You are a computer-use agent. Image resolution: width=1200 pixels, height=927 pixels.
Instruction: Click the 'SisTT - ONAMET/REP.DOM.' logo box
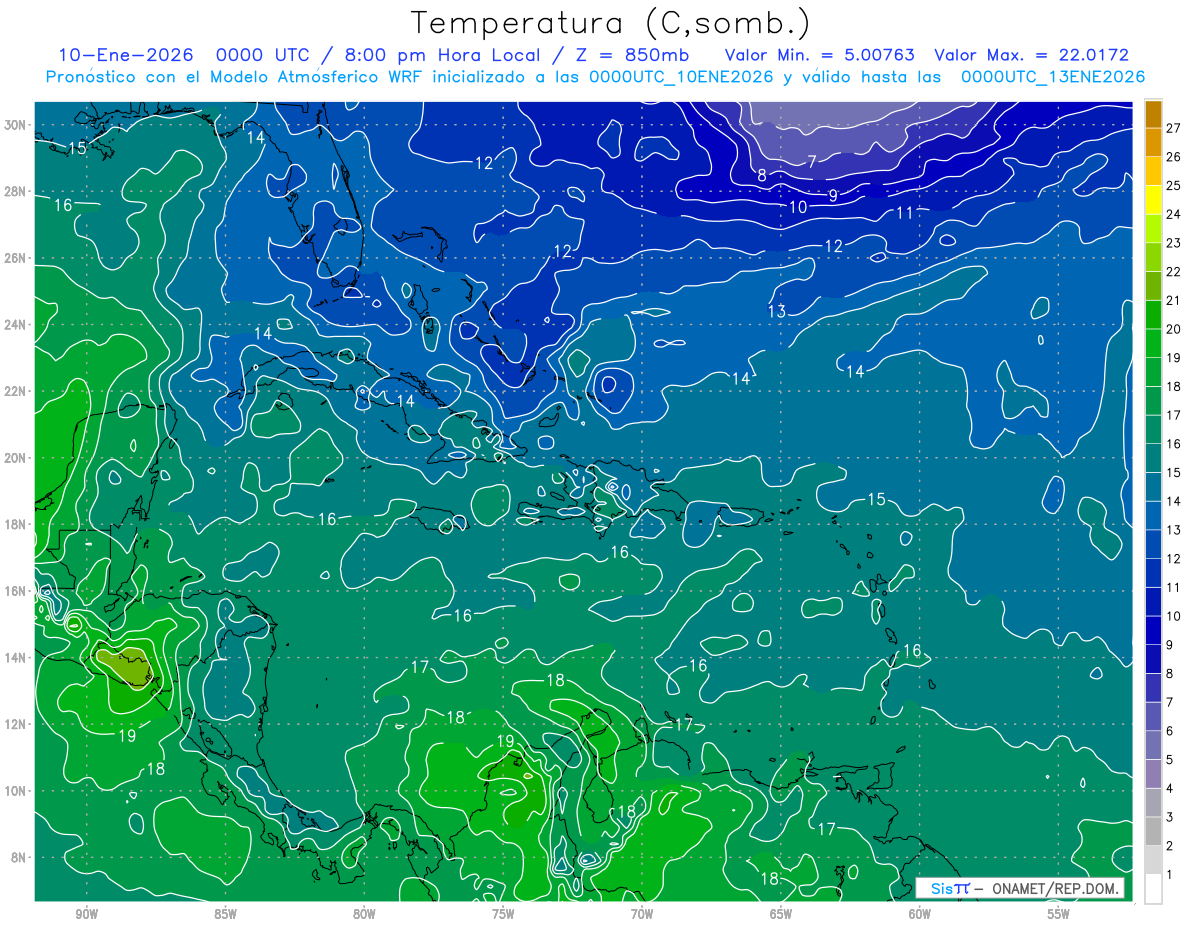1020,888
